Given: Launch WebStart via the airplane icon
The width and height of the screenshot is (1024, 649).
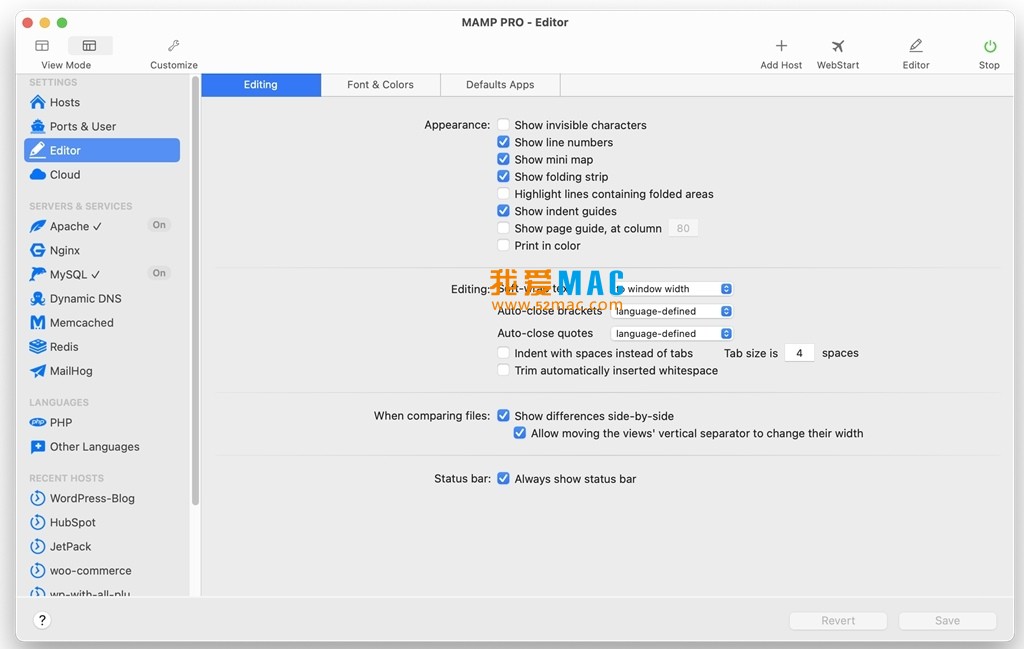Looking at the screenshot, I should tap(838, 46).
